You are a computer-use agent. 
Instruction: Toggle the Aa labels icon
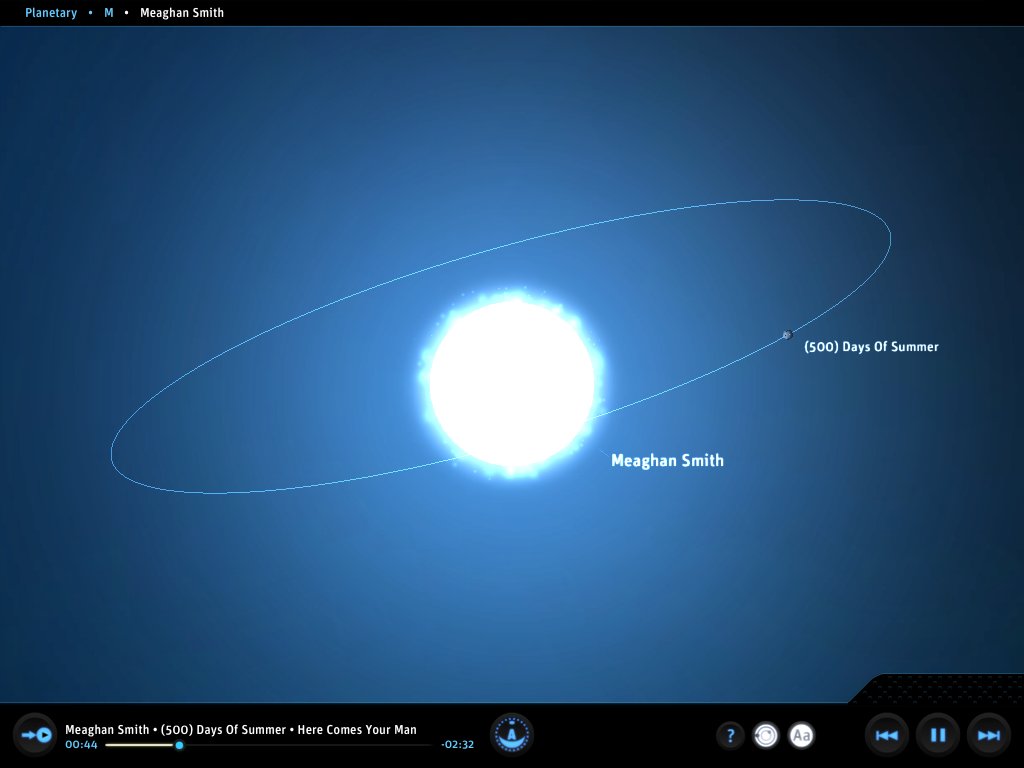[800, 735]
